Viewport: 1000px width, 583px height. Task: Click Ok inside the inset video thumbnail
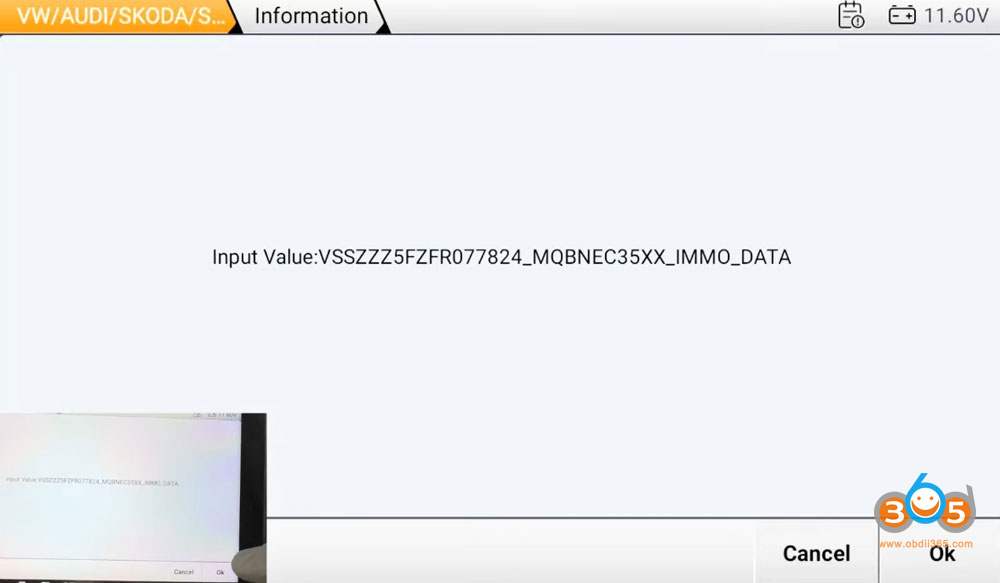[220, 573]
